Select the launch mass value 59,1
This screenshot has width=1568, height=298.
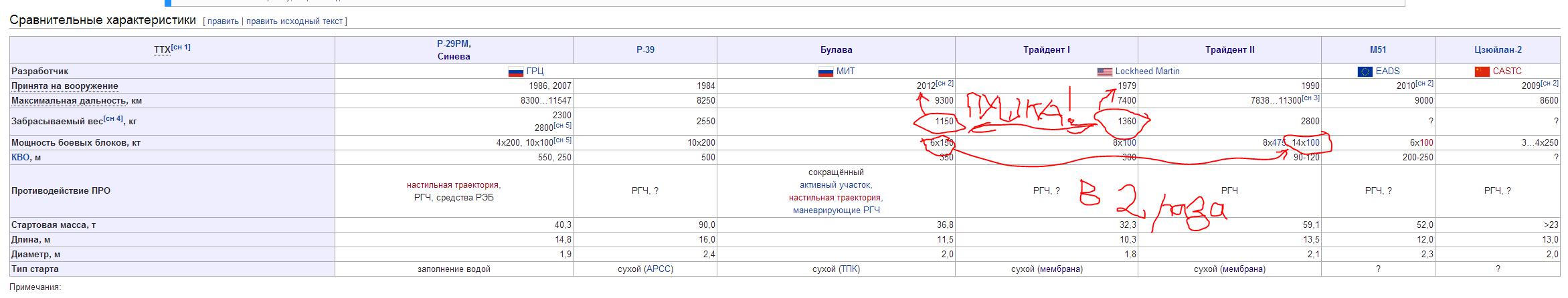pos(1311,225)
